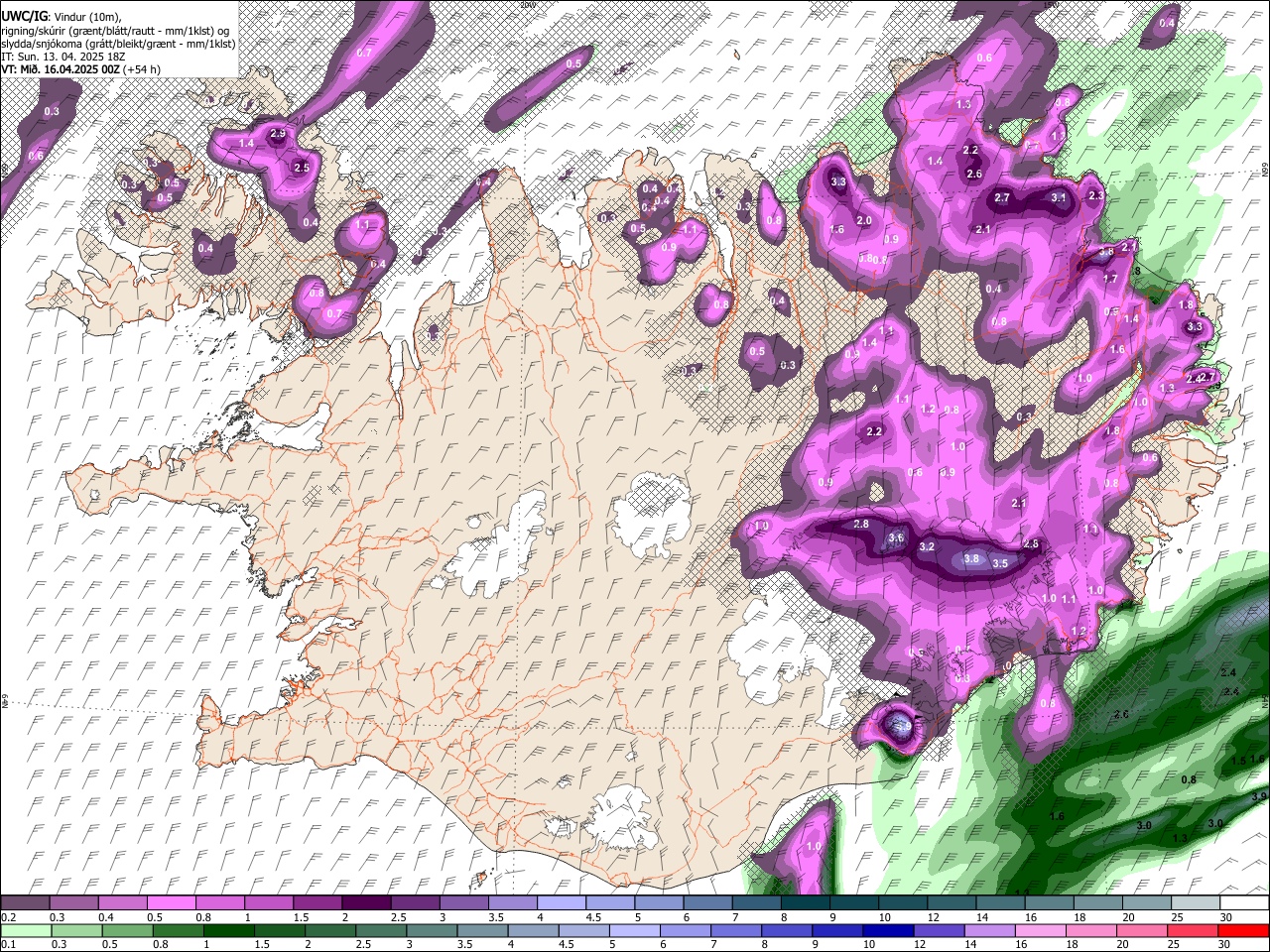The height and width of the screenshot is (952, 1270).
Task: Click the light green 0.1–0.3 rain legend swatch
Action: pos(25,930)
